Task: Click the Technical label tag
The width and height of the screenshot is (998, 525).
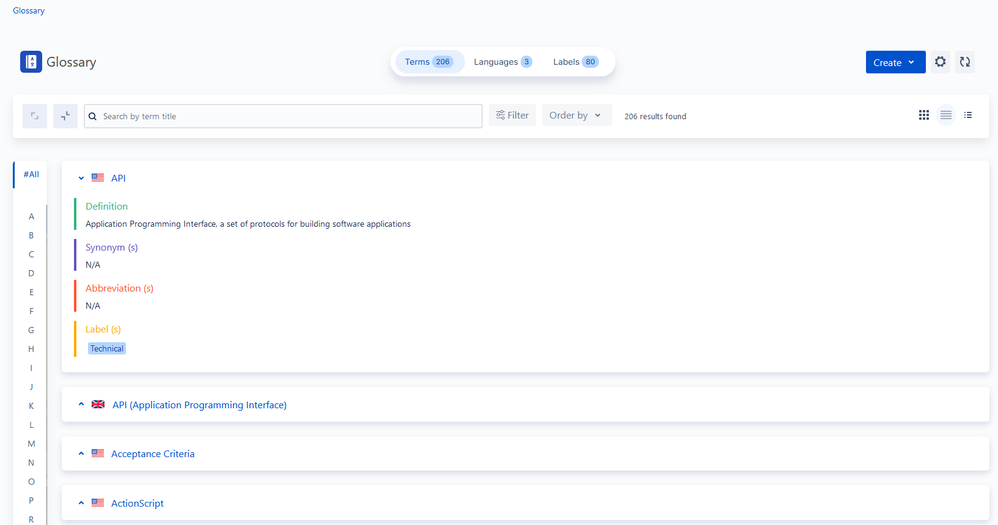Action: pos(107,349)
